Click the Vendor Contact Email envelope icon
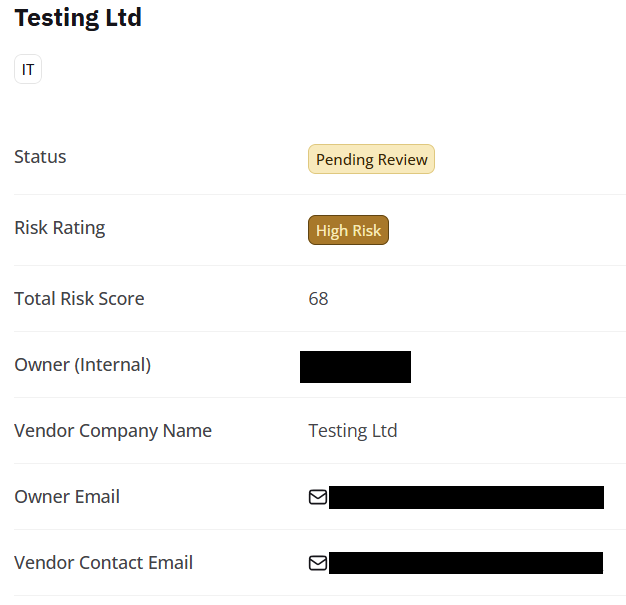The width and height of the screenshot is (626, 605). pos(318,563)
